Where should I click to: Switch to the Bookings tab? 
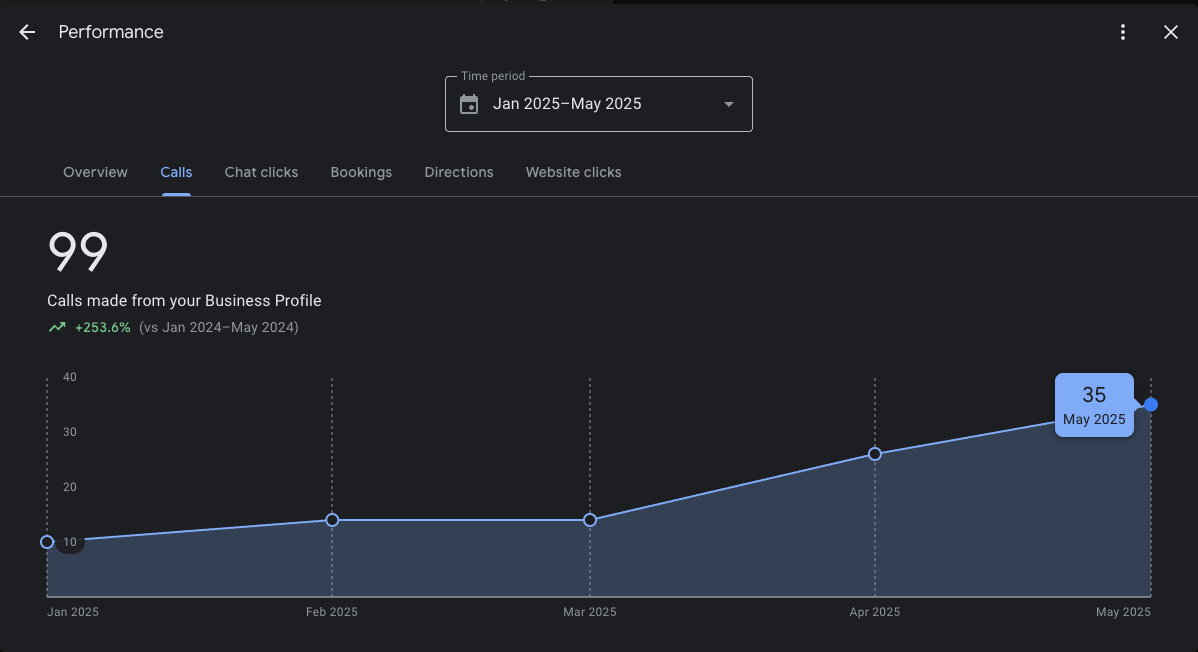coord(361,173)
